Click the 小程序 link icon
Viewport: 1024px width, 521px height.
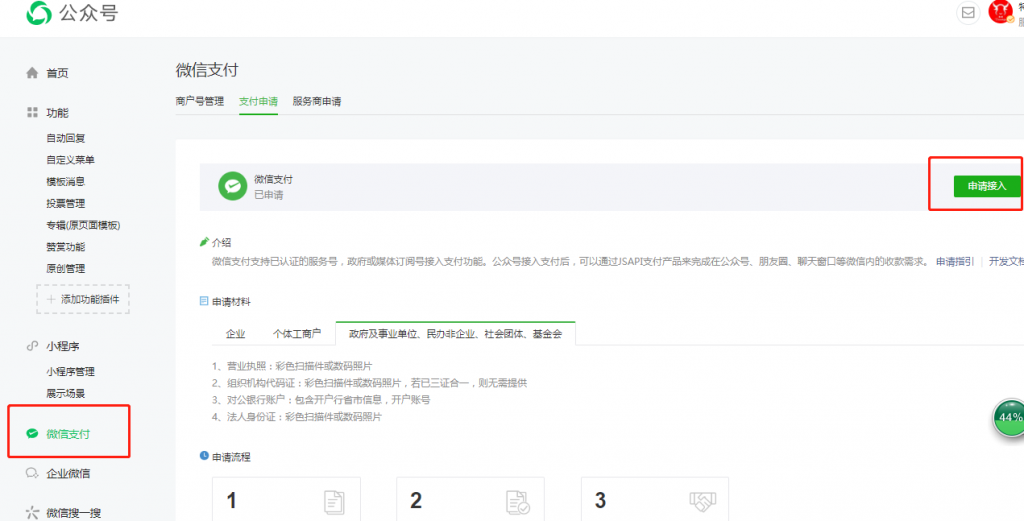(x=32, y=345)
